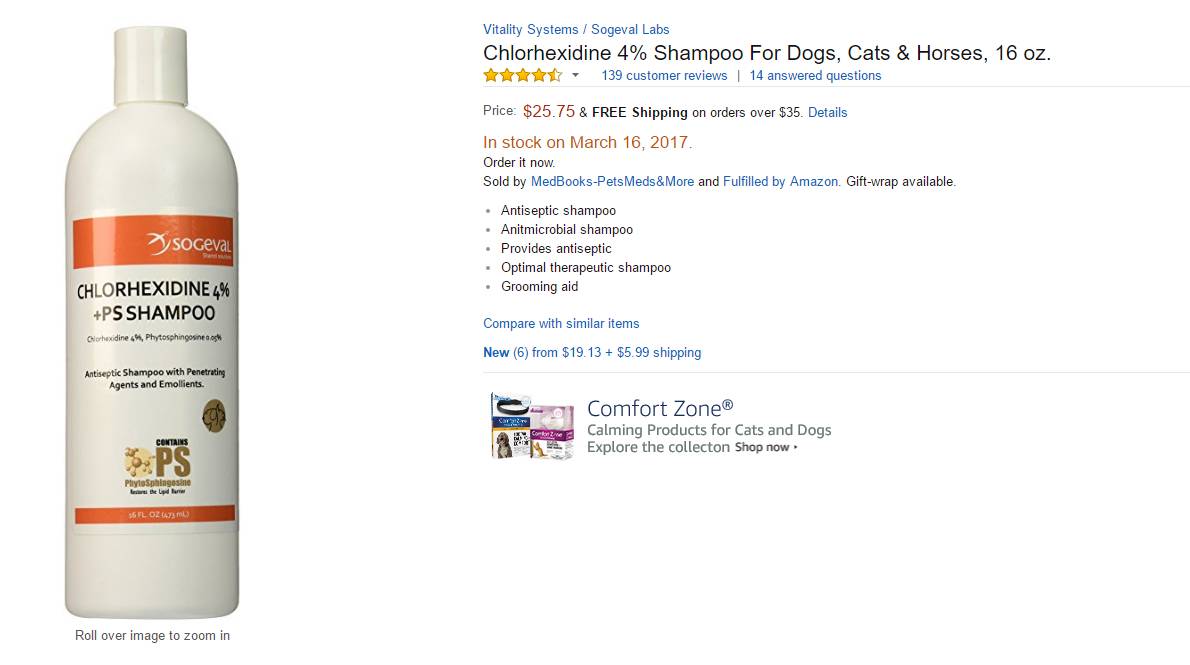The width and height of the screenshot is (1190, 665).
Task: View the 14 answered questions
Action: pos(815,76)
